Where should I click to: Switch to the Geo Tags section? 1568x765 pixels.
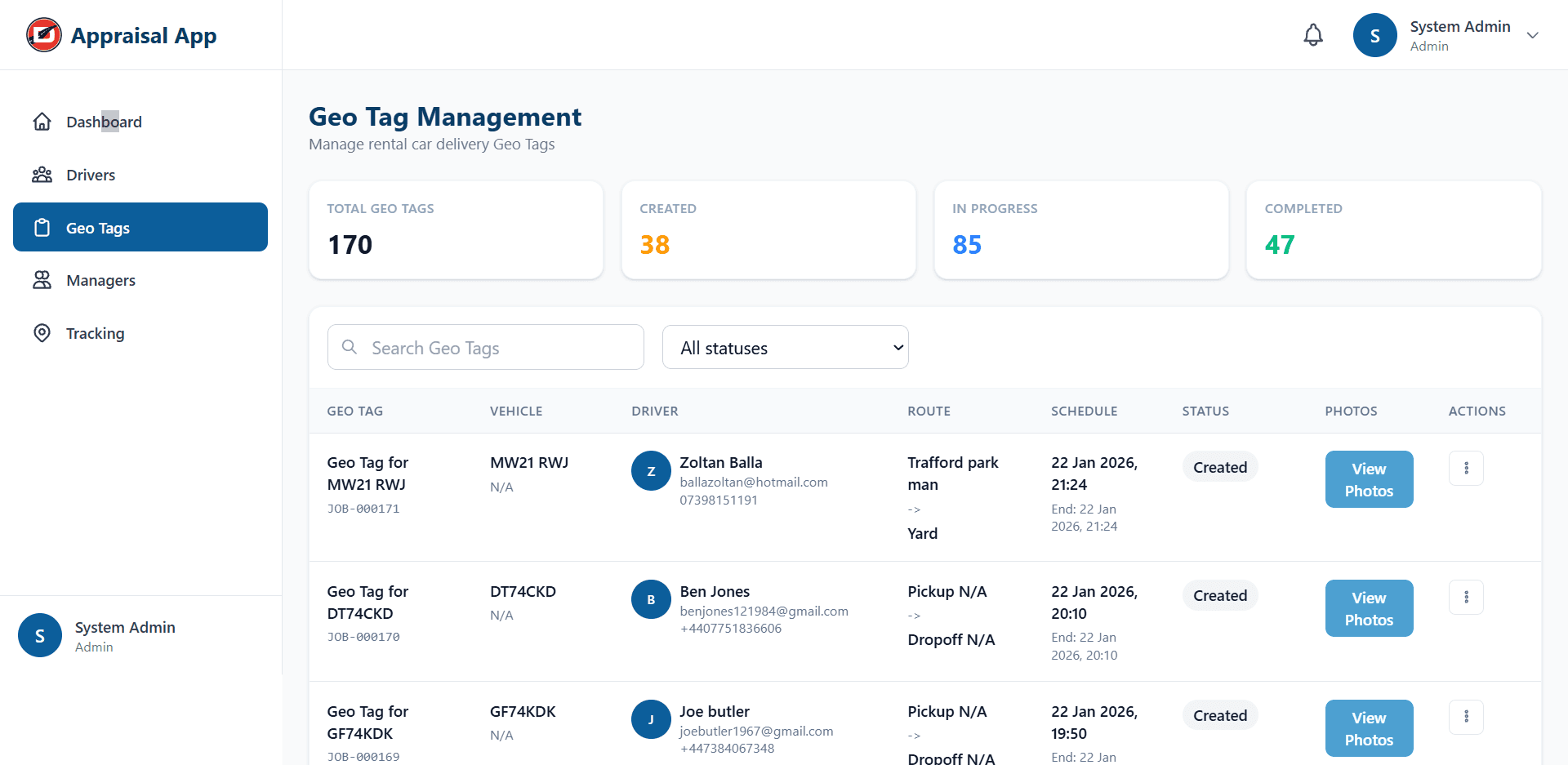point(98,228)
